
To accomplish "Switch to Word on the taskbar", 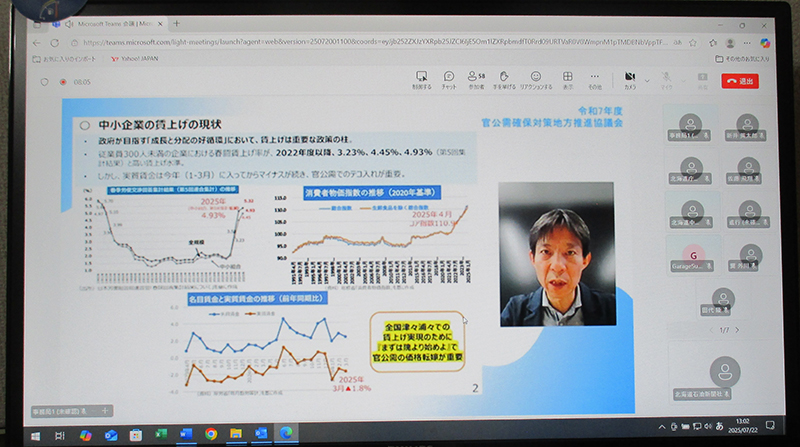I will click(x=186, y=434).
